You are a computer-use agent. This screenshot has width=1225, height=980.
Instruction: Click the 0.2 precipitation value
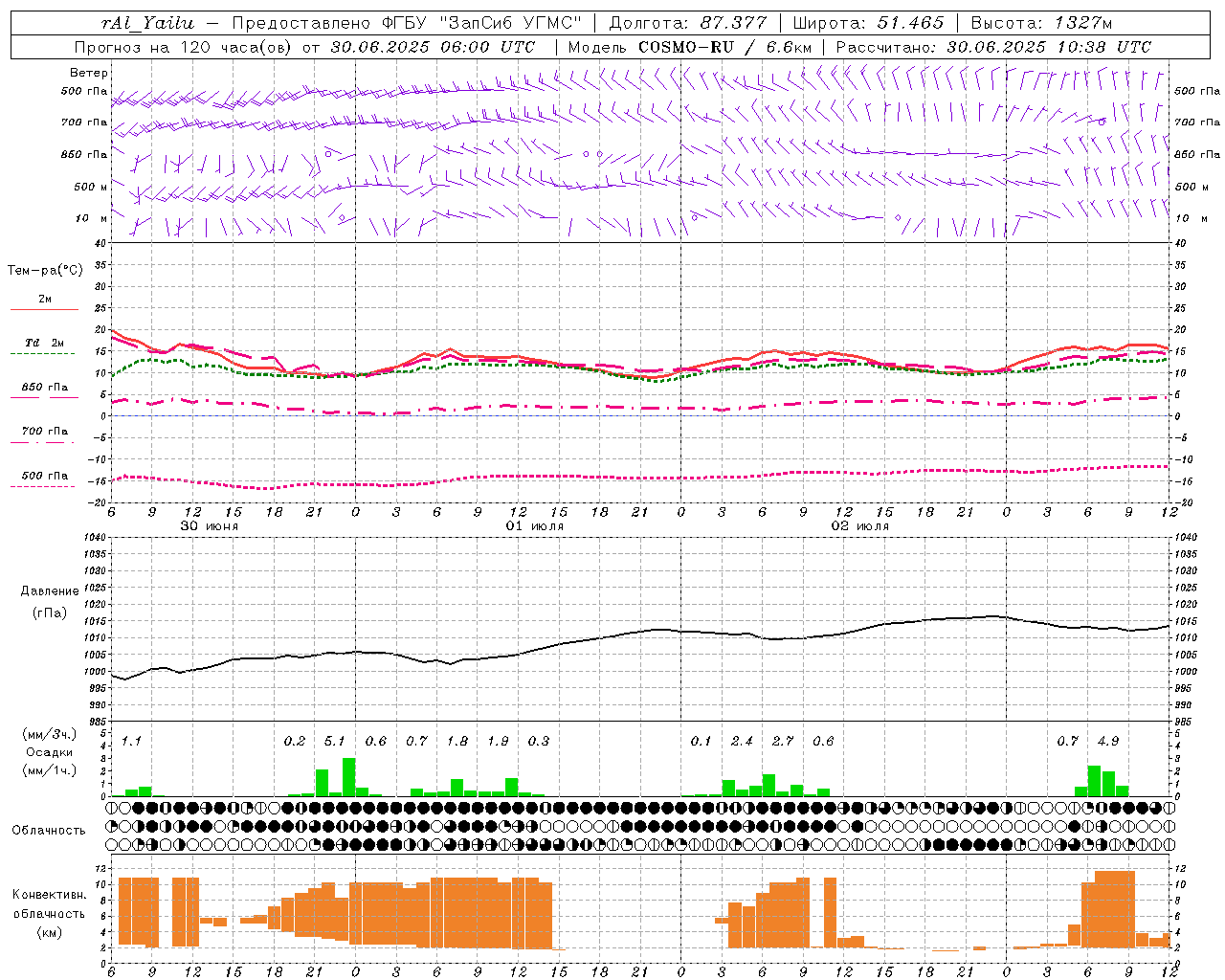(295, 741)
